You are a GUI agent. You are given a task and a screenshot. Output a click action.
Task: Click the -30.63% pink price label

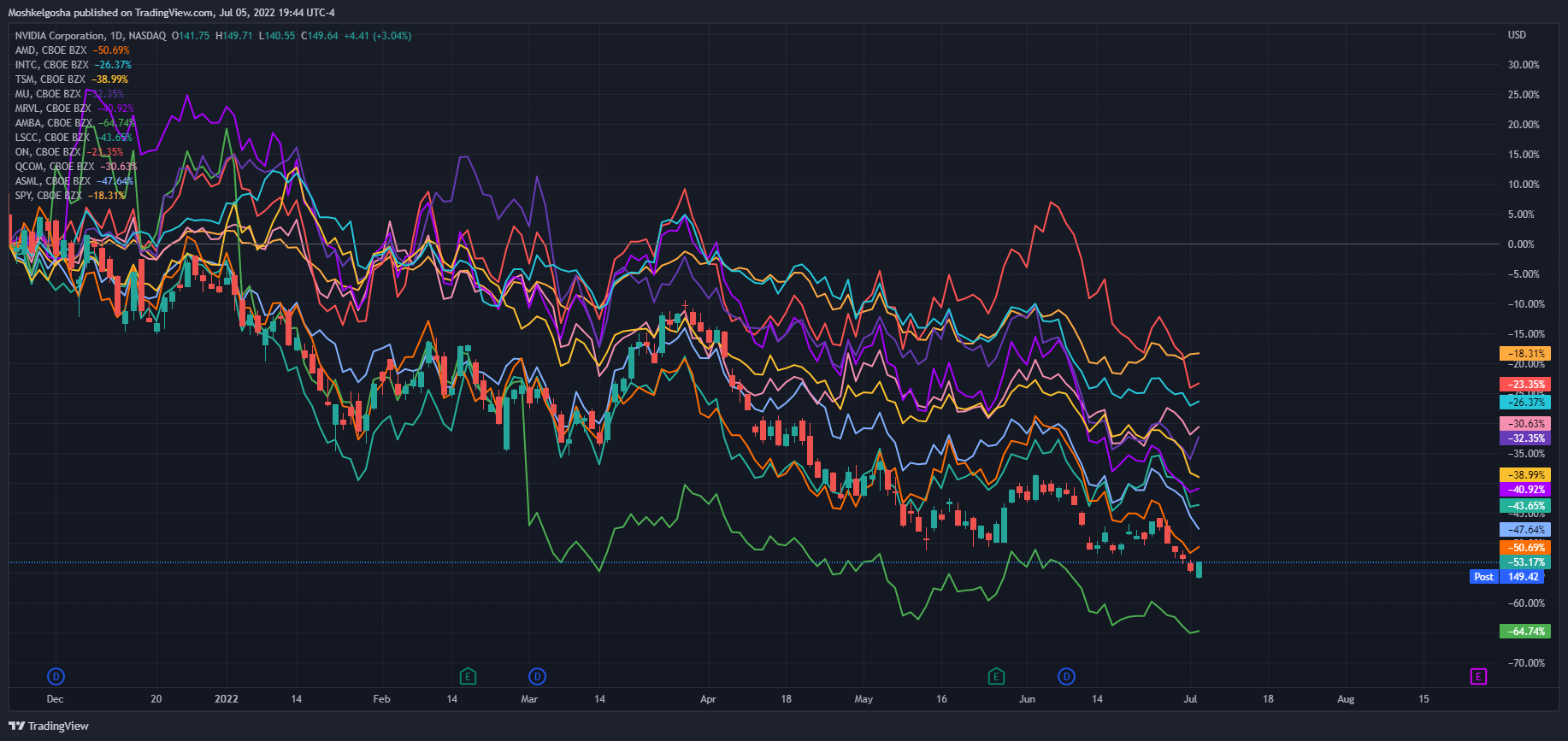1525,423
